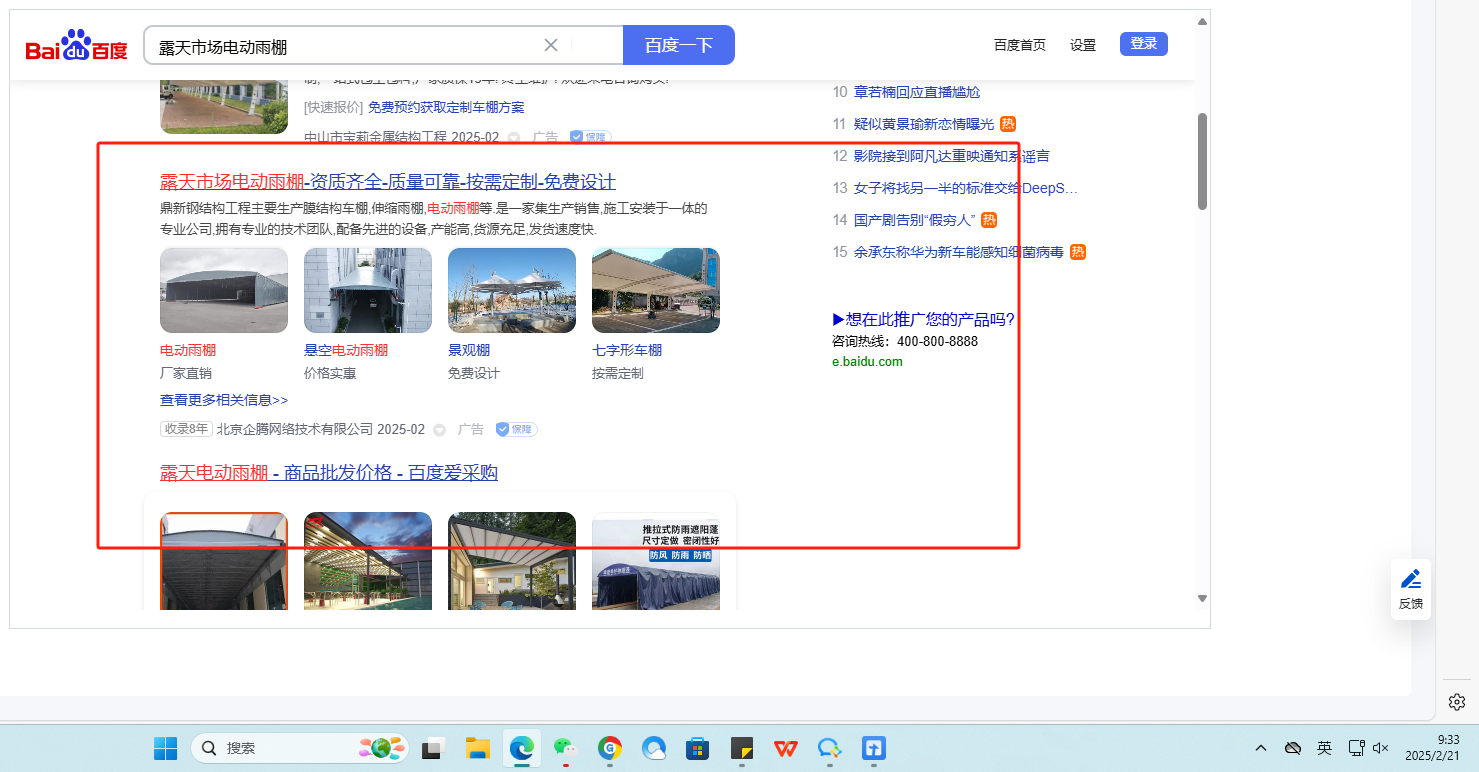Image resolution: width=1479 pixels, height=772 pixels.
Task: Go to 百度首页 in the top bar
Action: coord(1020,45)
